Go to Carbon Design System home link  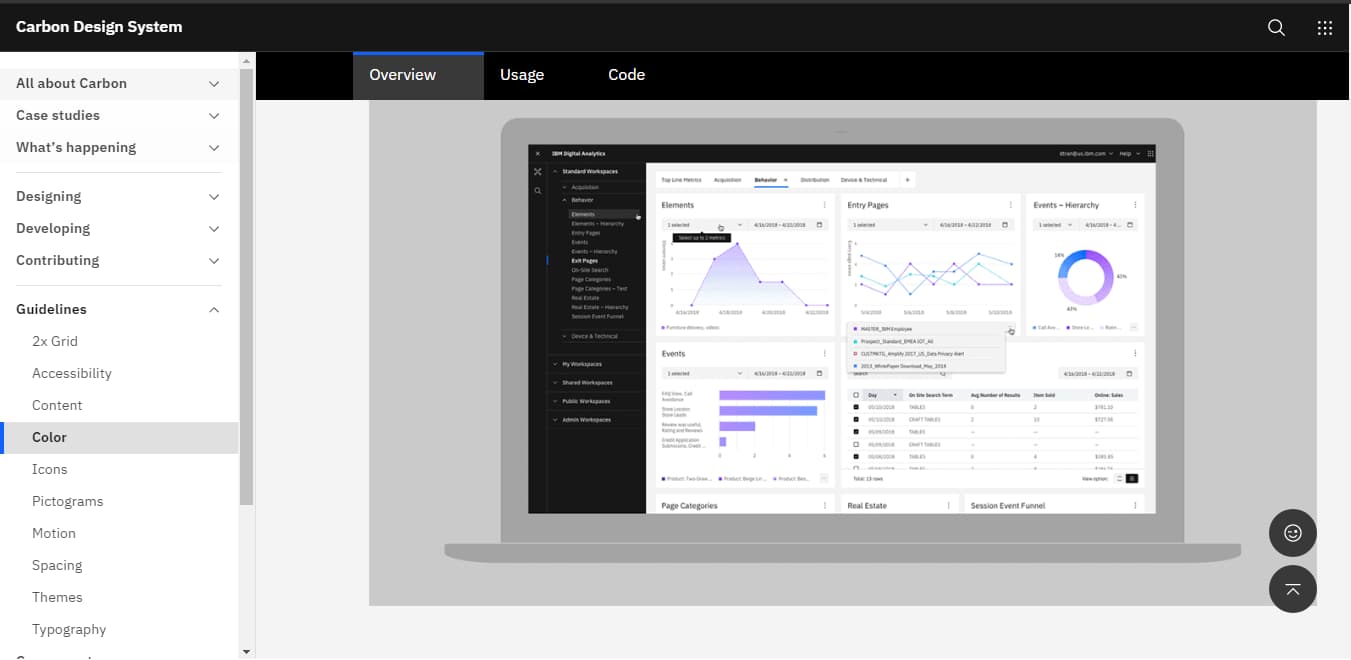(99, 27)
